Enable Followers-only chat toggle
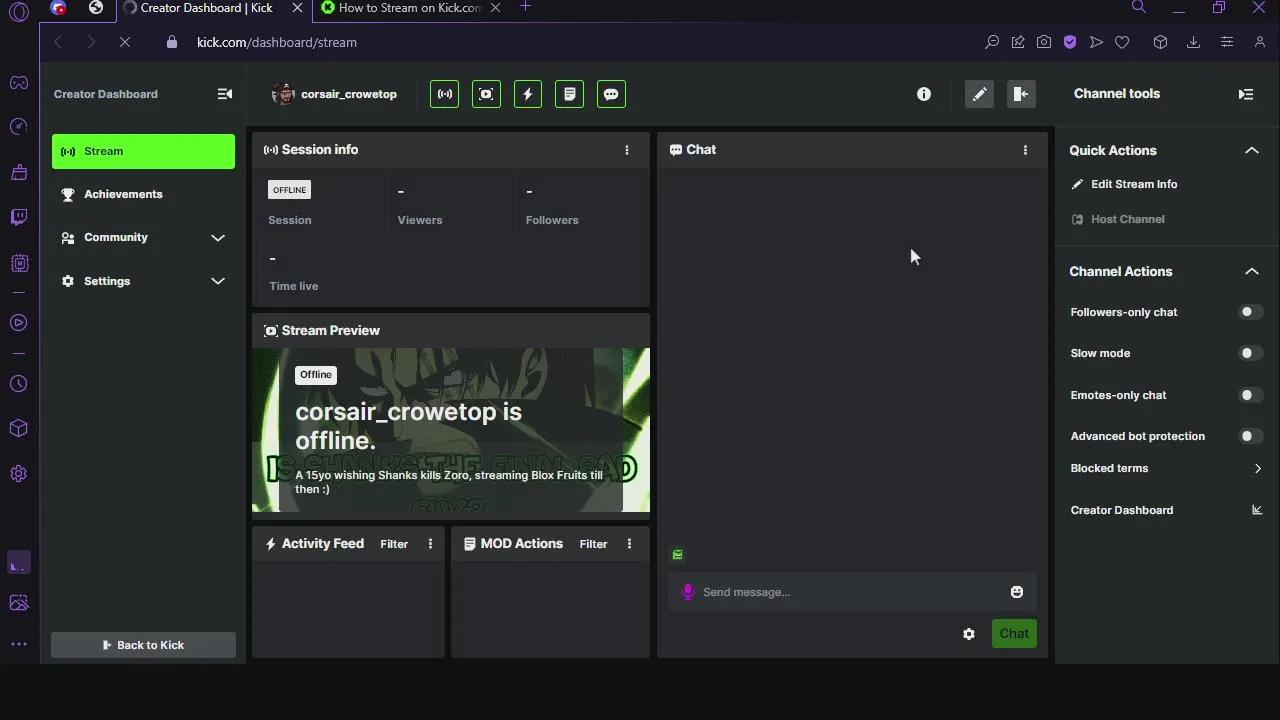Image resolution: width=1280 pixels, height=720 pixels. (1250, 312)
